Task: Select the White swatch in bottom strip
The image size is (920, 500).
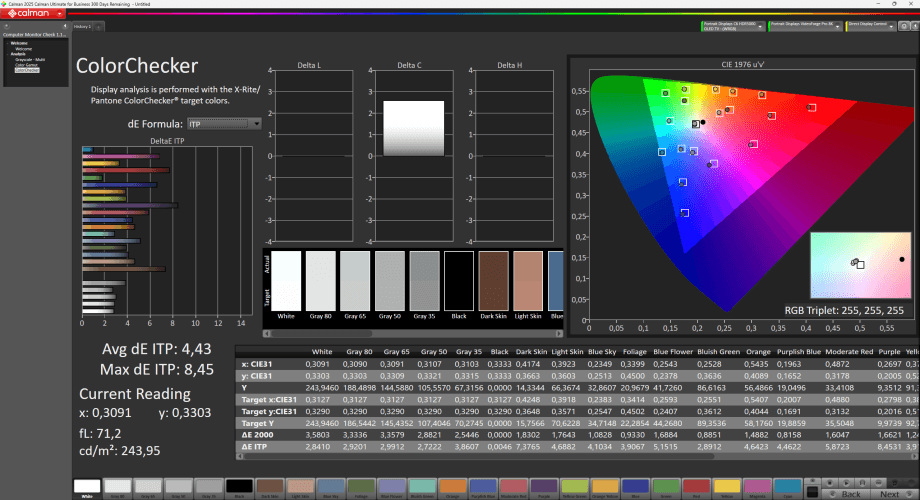Action: 87,487
